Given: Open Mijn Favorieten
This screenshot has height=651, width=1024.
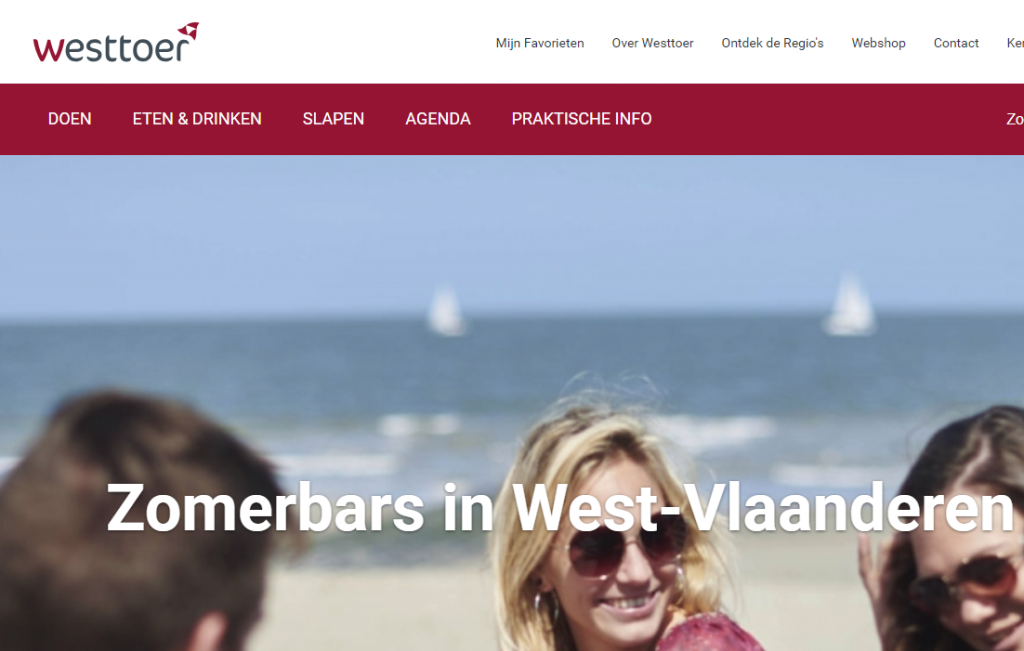Looking at the screenshot, I should click(x=539, y=43).
